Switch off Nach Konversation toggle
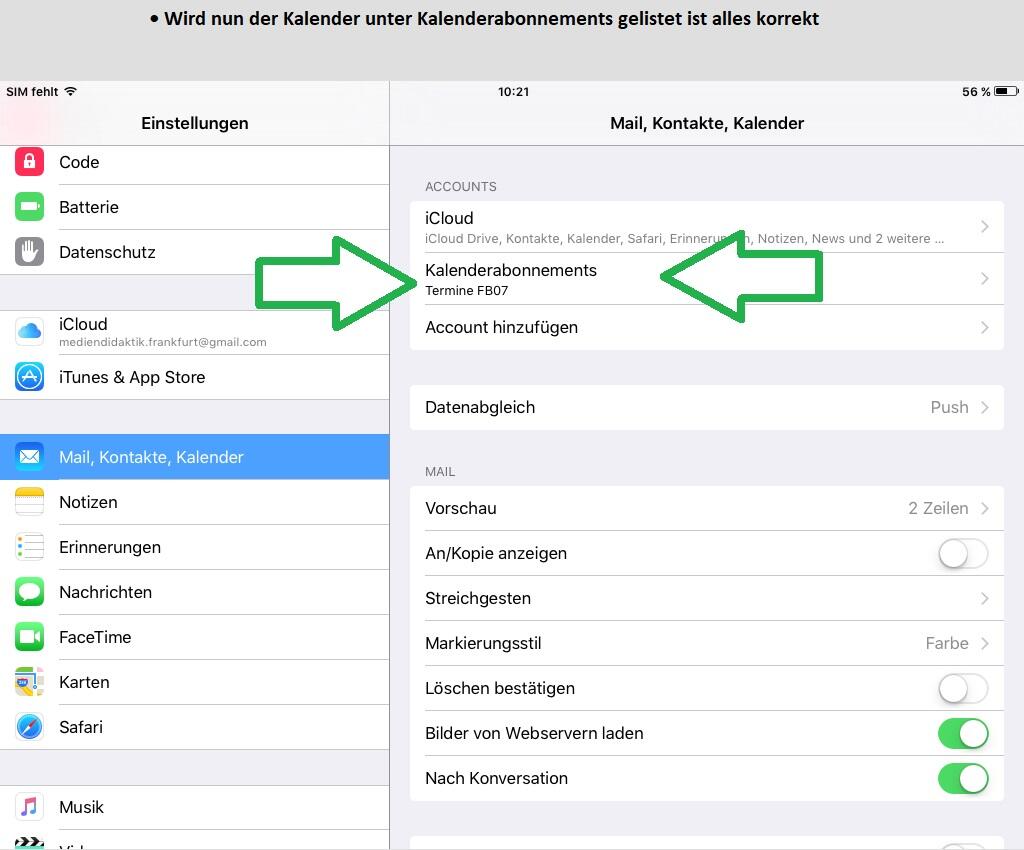1024x850 pixels. [x=962, y=778]
